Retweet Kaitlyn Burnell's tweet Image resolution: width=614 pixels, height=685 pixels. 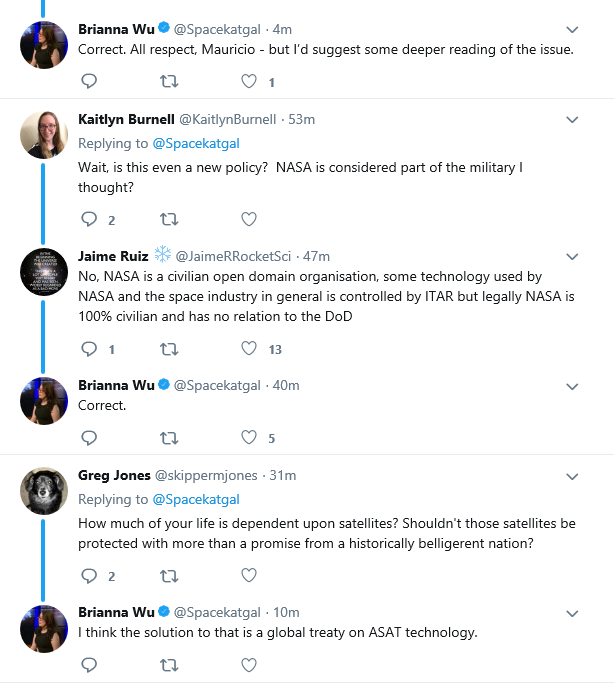click(x=169, y=219)
